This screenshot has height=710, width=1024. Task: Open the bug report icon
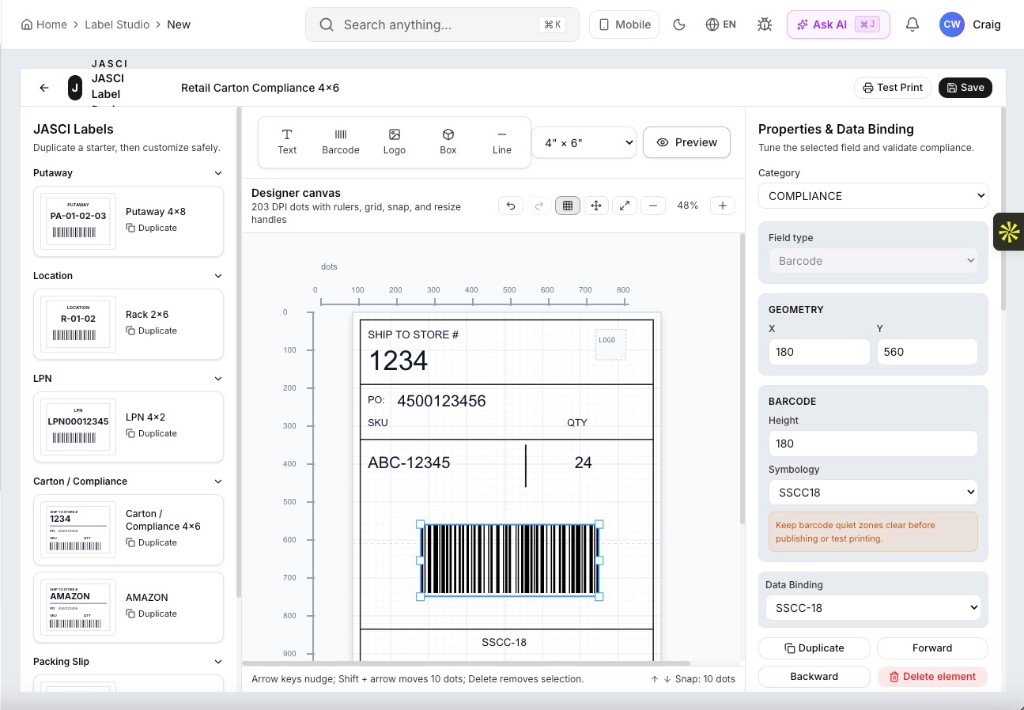pyautogui.click(x=764, y=25)
